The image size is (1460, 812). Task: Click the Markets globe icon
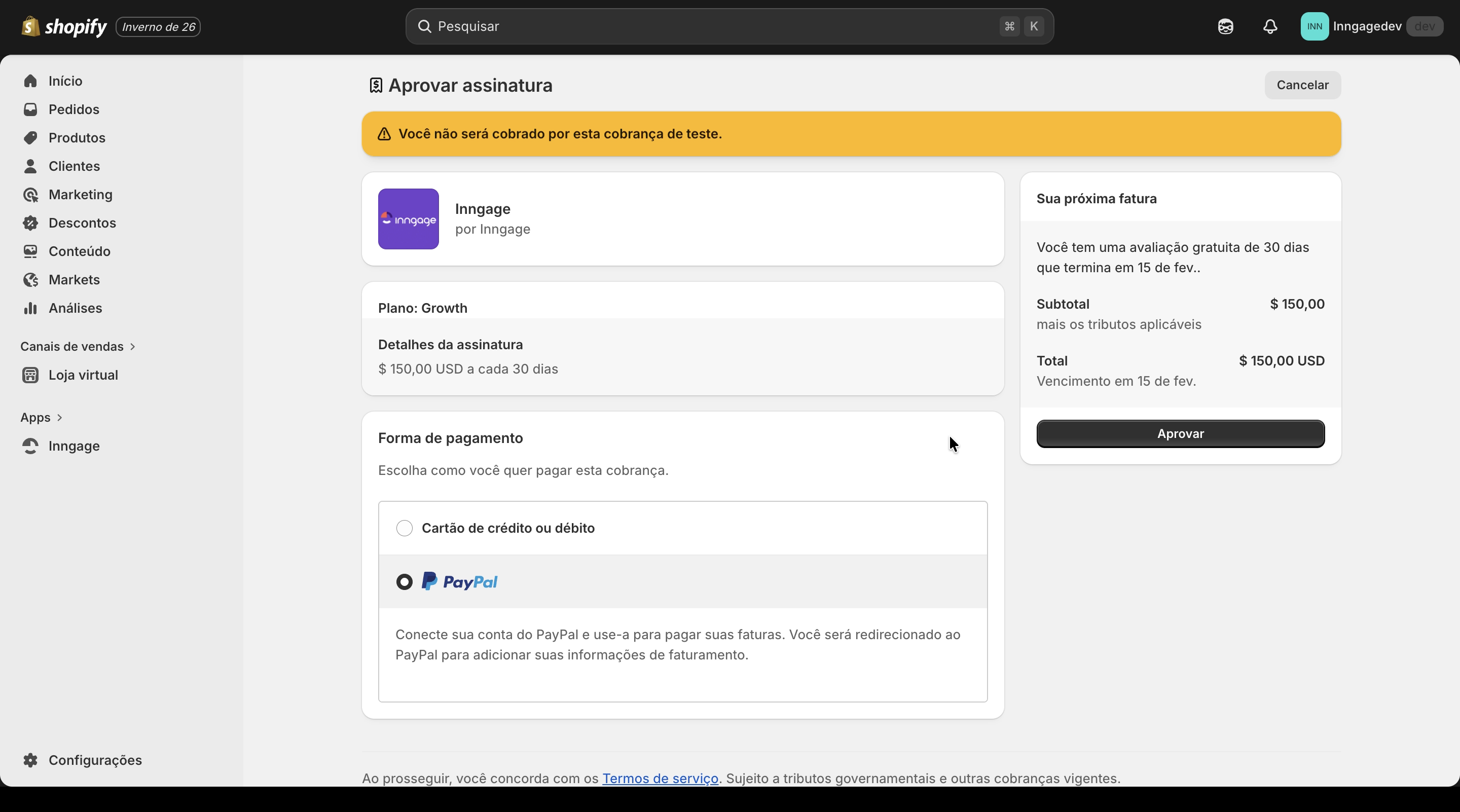[x=30, y=279]
